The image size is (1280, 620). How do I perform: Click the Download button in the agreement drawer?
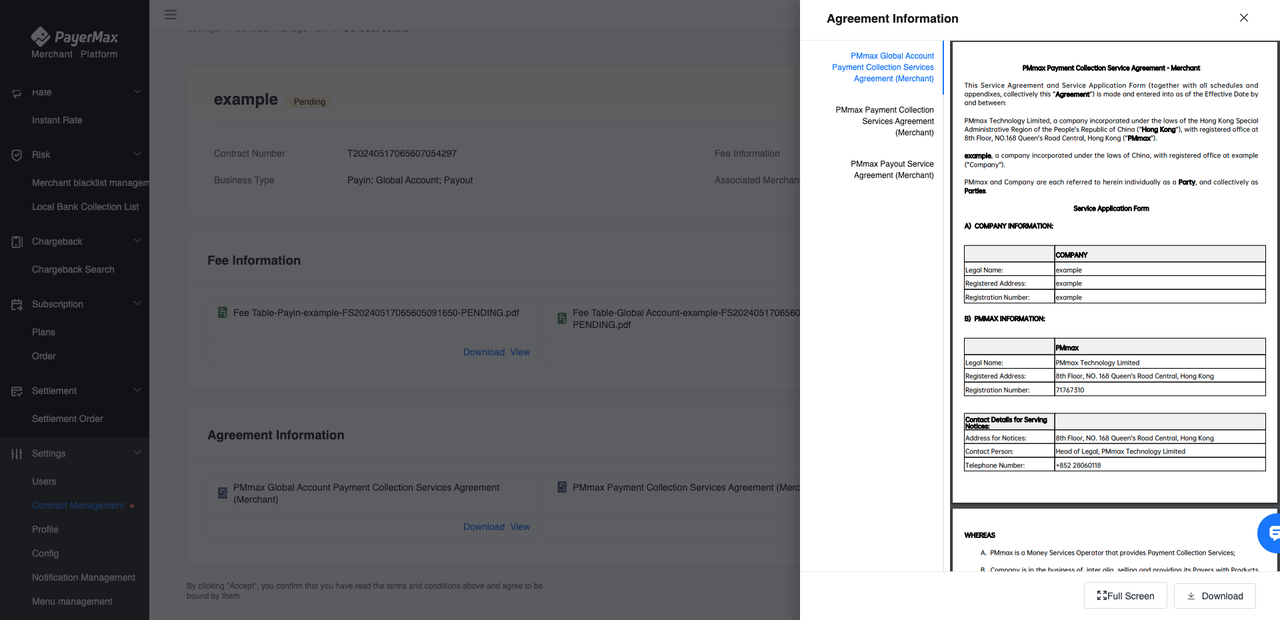click(1215, 596)
